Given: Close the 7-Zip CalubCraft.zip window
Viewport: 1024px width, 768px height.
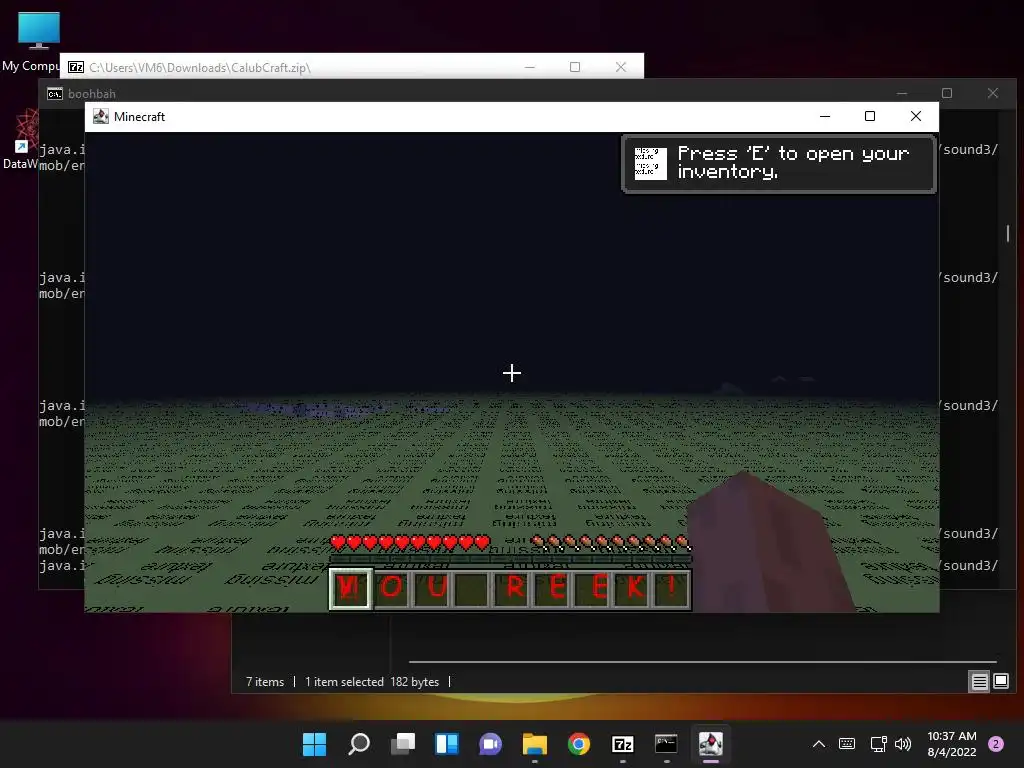Looking at the screenshot, I should click(620, 67).
